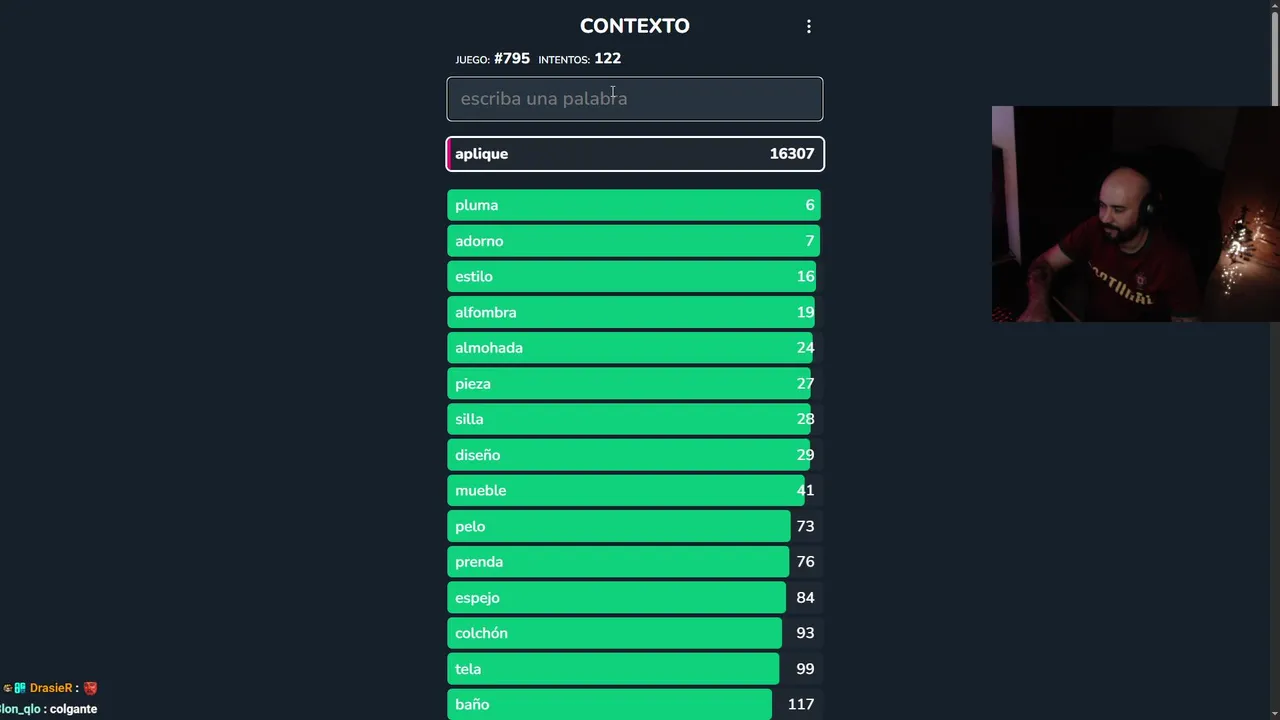Click the 'pluma' guess row
Screen dimensions: 1280x720
click(x=634, y=205)
